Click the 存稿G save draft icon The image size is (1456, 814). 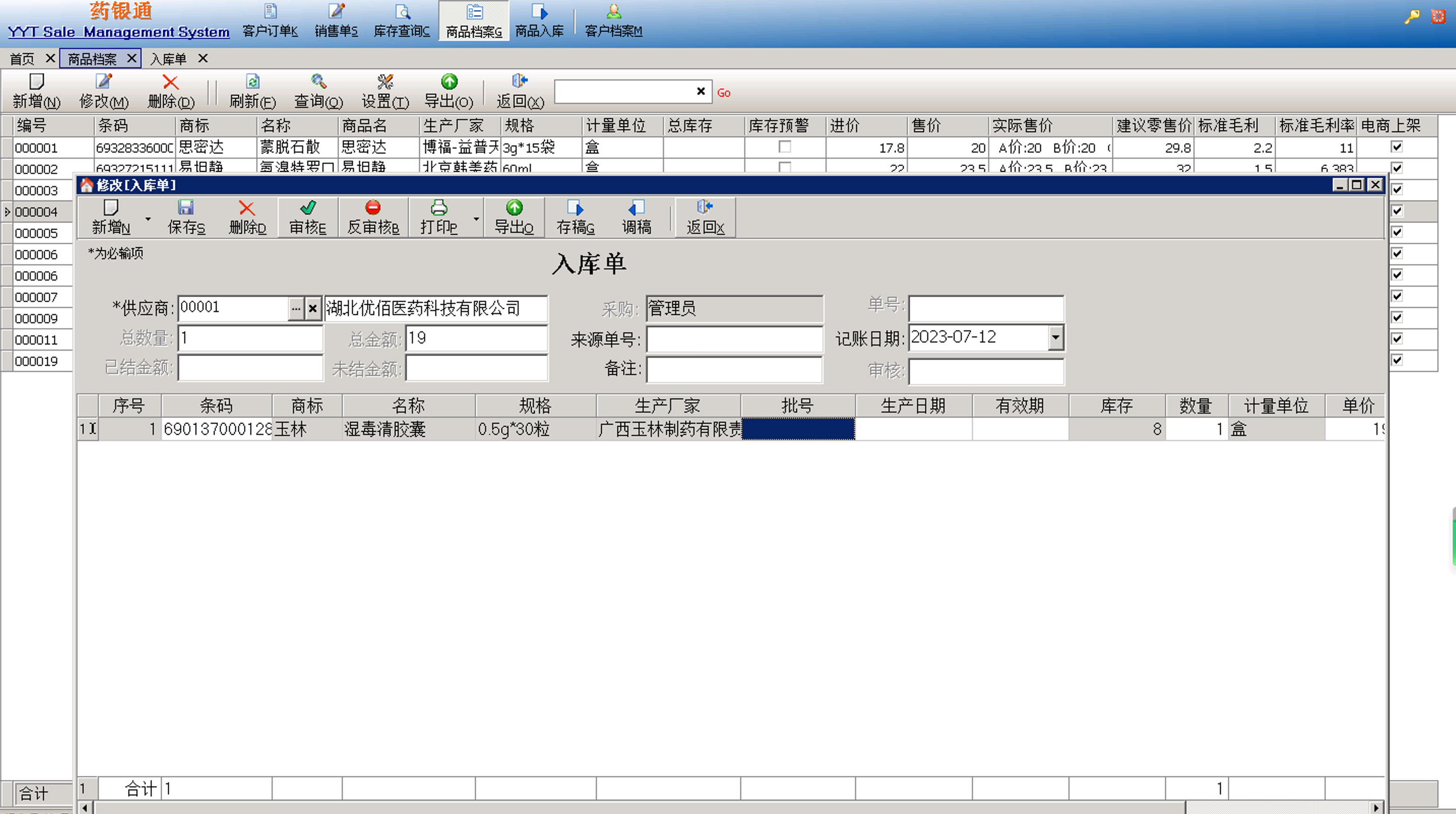[x=575, y=208]
